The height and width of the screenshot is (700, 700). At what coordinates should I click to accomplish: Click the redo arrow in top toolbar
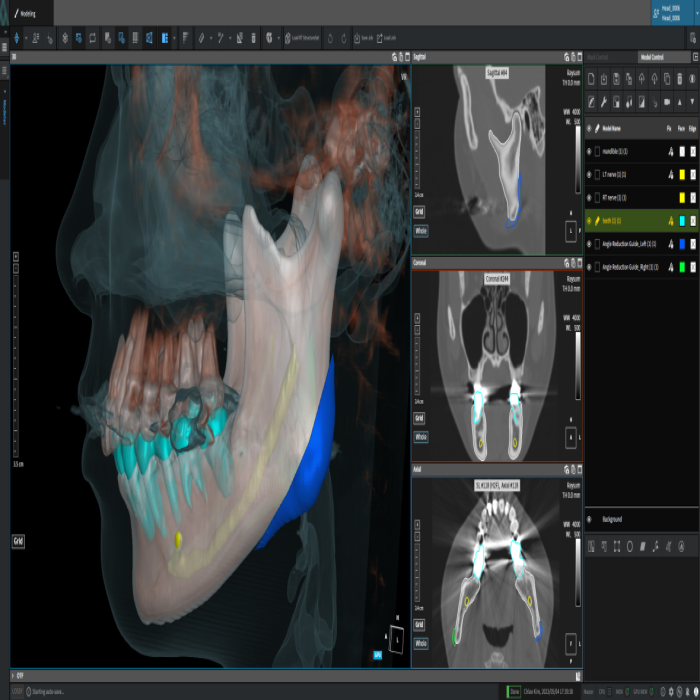click(x=344, y=38)
